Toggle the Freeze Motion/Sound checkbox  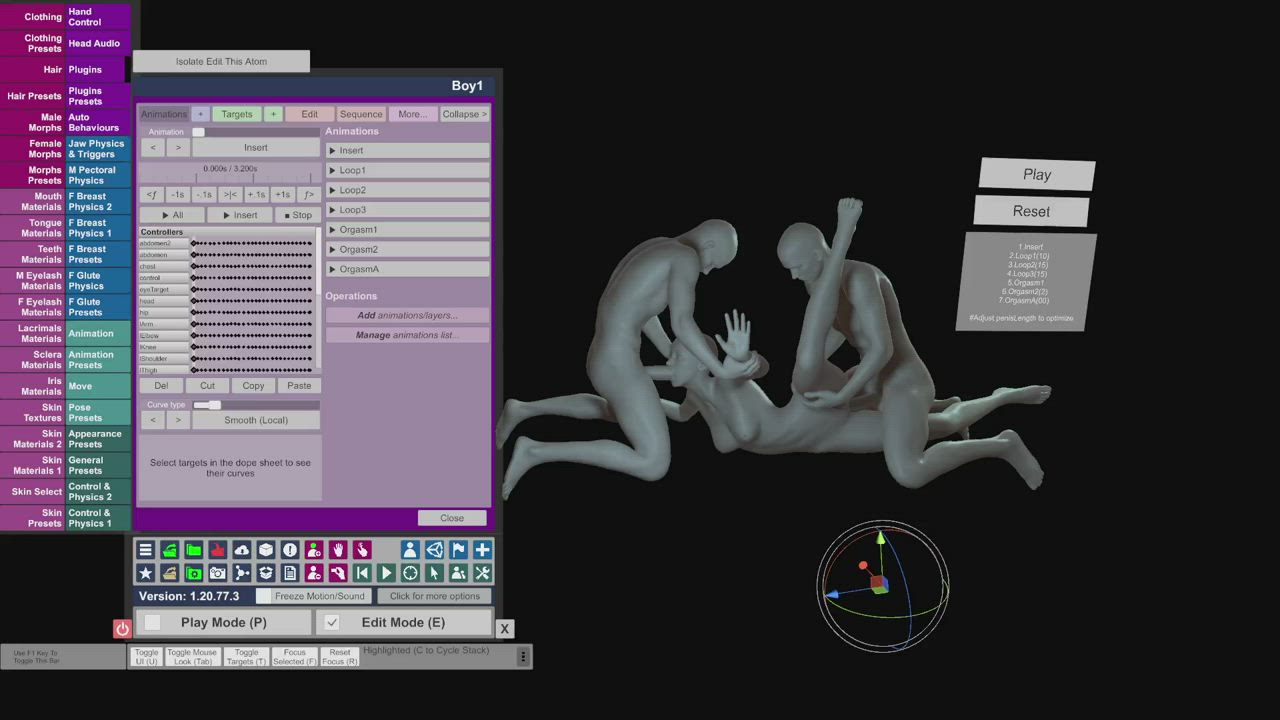[264, 596]
